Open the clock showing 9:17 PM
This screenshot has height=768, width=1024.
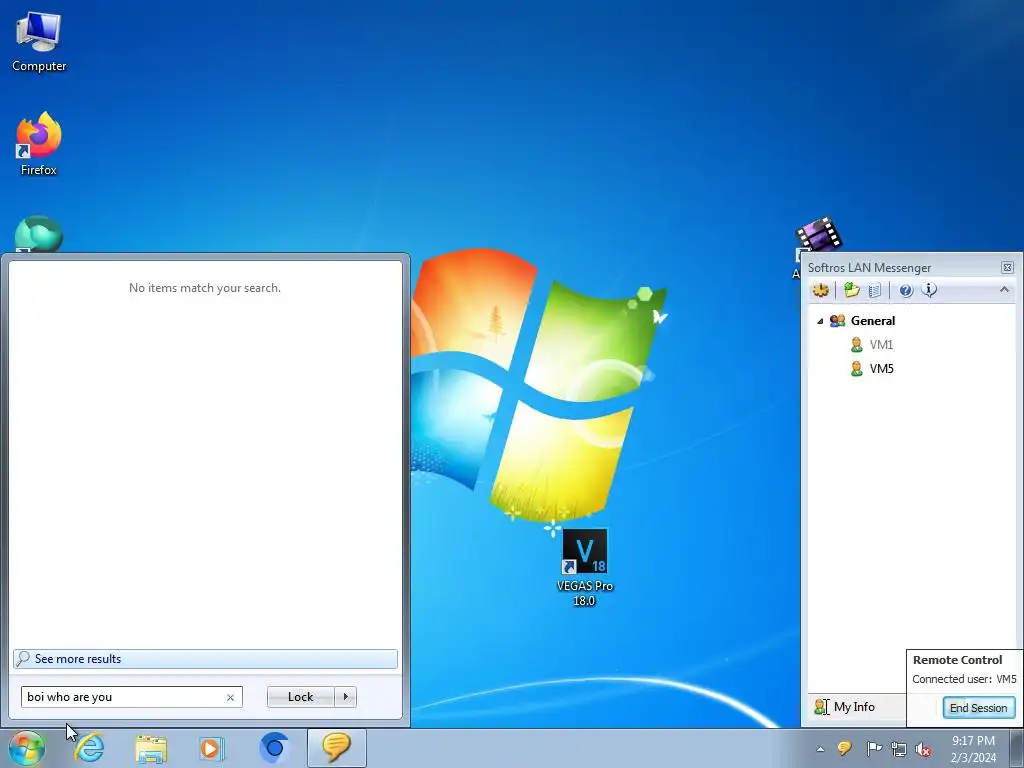tap(973, 749)
